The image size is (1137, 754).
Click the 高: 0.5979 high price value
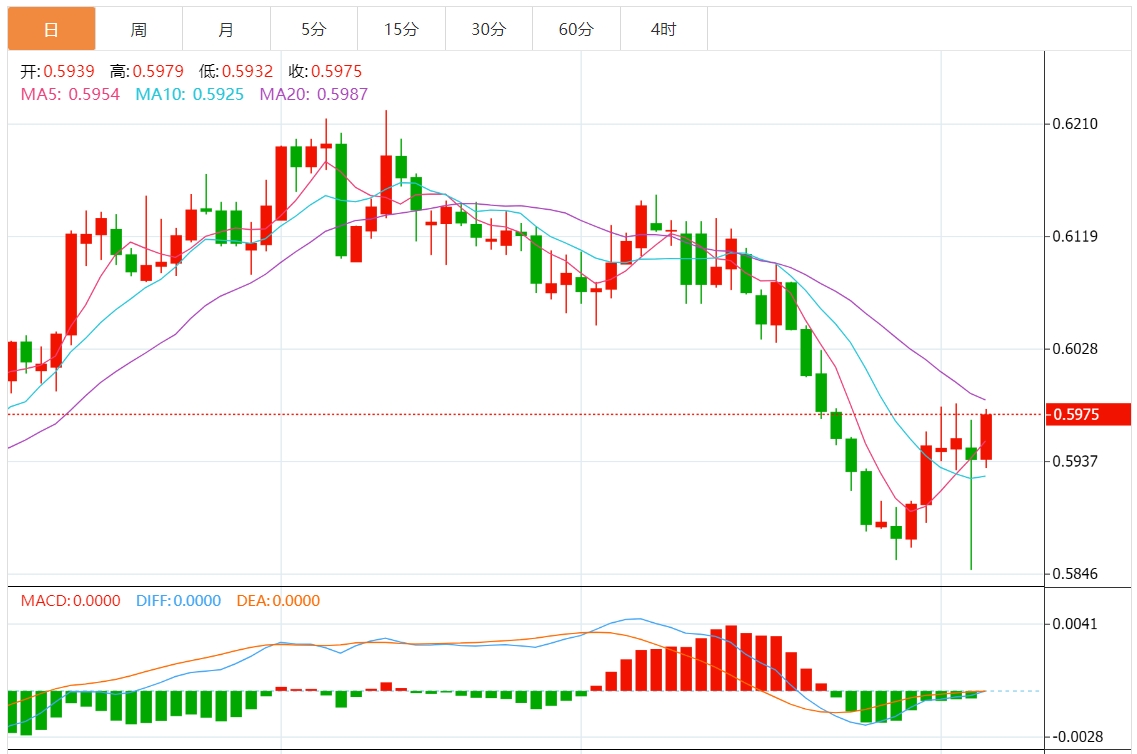click(x=146, y=71)
